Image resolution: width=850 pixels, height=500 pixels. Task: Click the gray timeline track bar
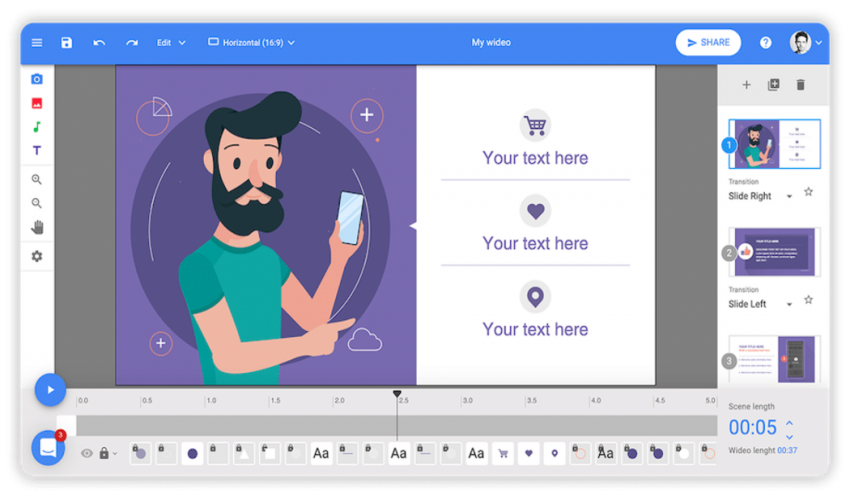(396, 426)
